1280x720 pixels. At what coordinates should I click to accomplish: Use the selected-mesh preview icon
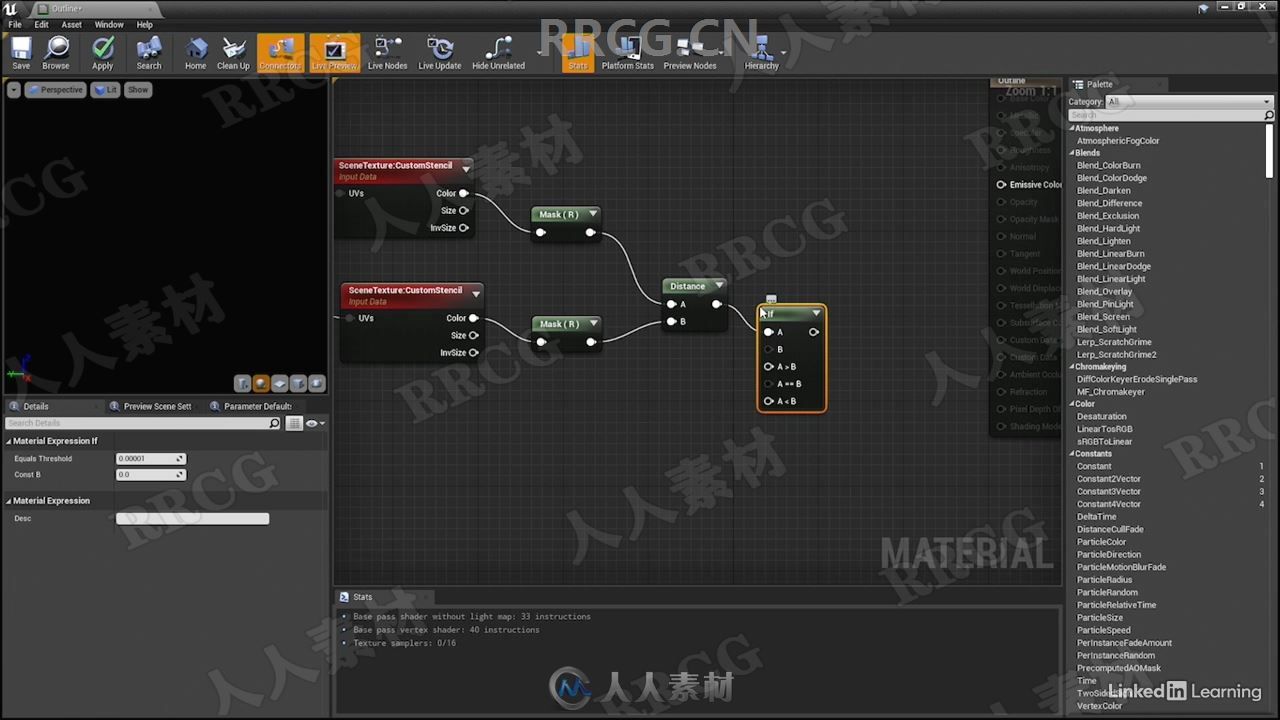pyautogui.click(x=317, y=383)
